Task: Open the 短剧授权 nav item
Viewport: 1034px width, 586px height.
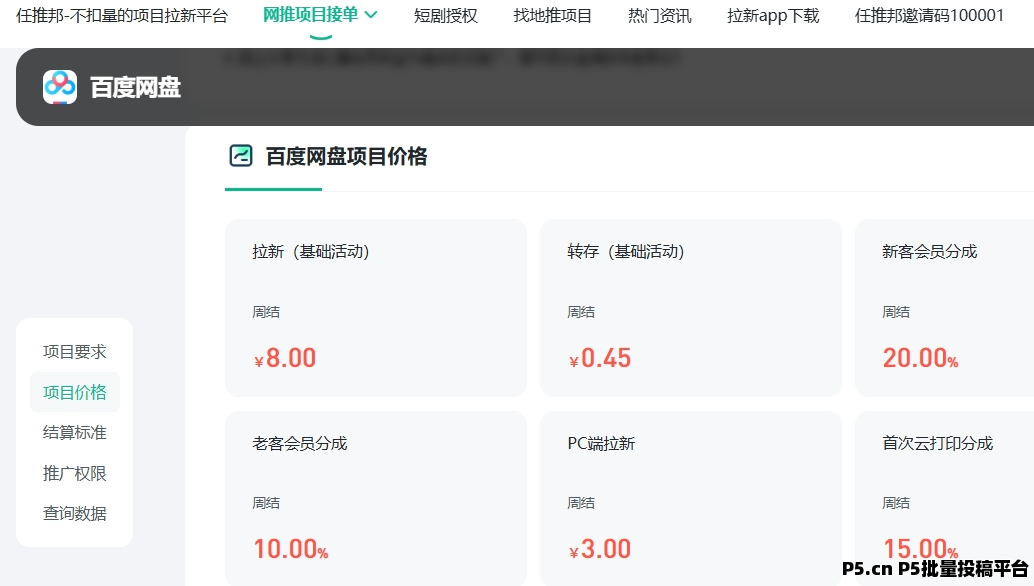Action: [446, 15]
